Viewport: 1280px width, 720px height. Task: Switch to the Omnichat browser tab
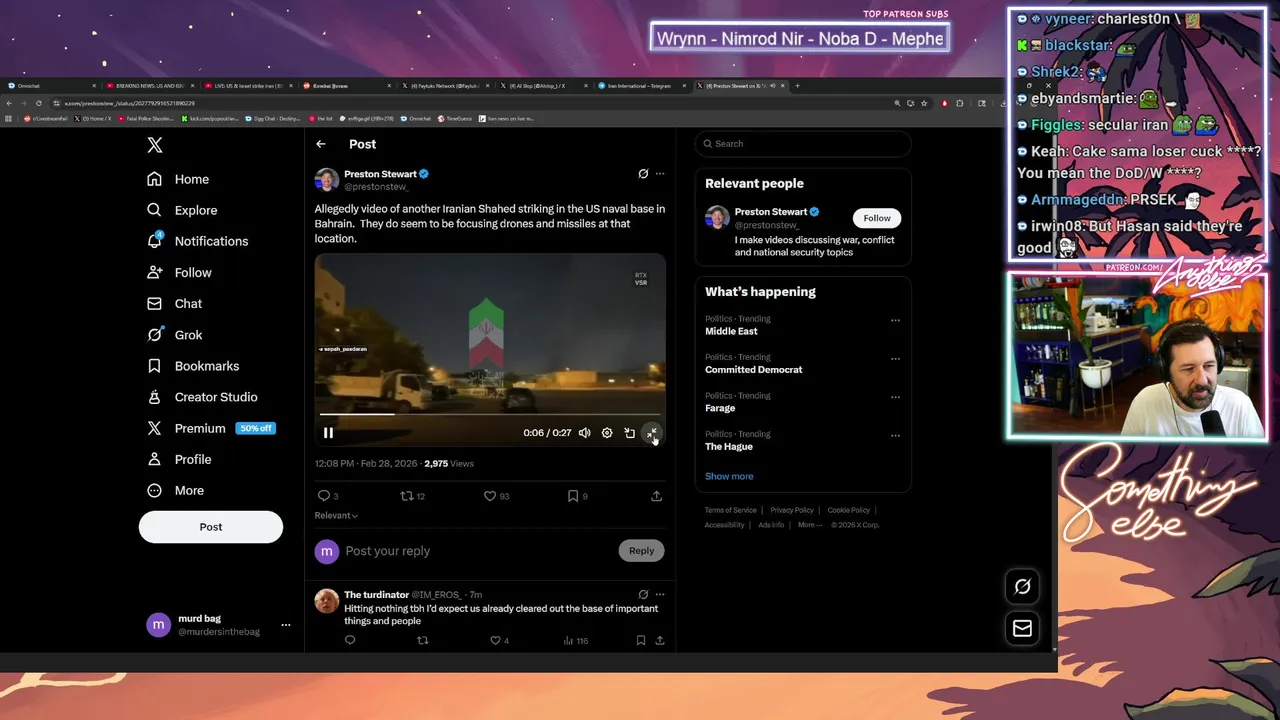point(50,86)
